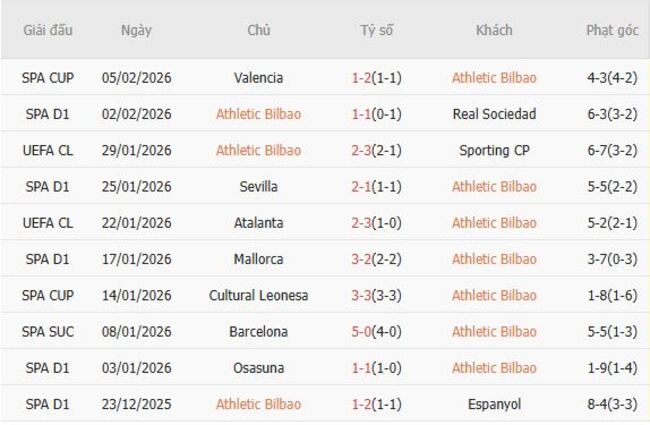
Task: Select the "Tỷ số" column header
Action: [376, 30]
